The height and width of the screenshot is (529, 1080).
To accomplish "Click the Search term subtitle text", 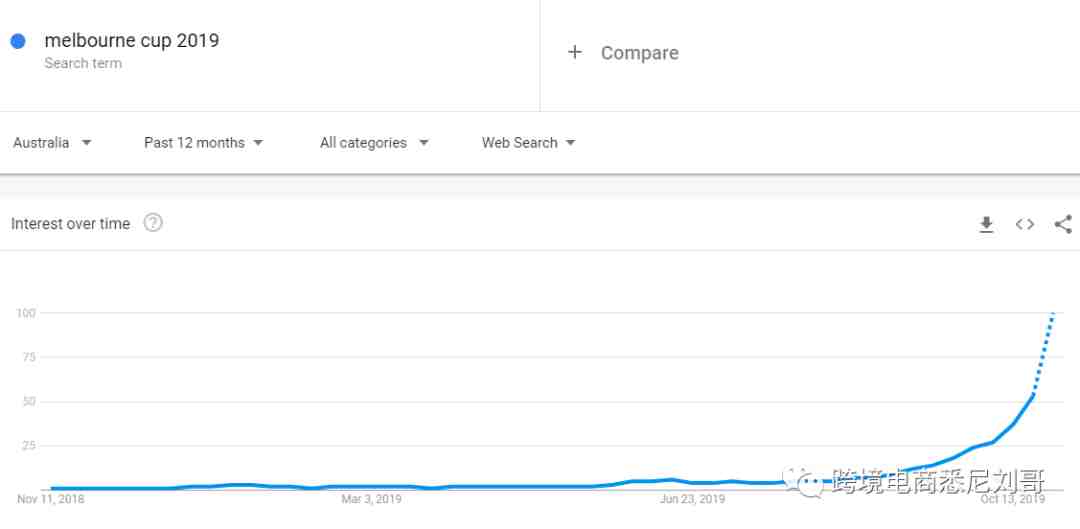I will click(83, 63).
